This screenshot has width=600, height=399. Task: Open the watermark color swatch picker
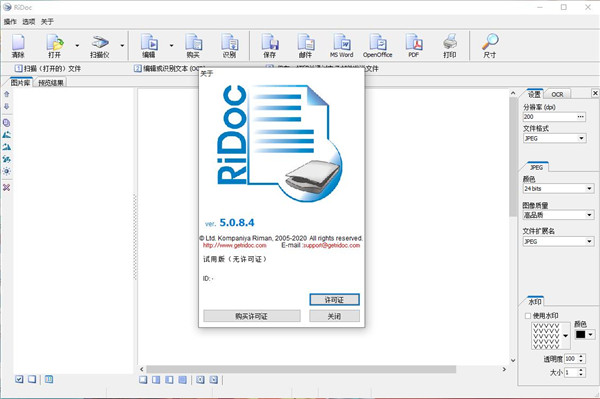[x=584, y=335]
